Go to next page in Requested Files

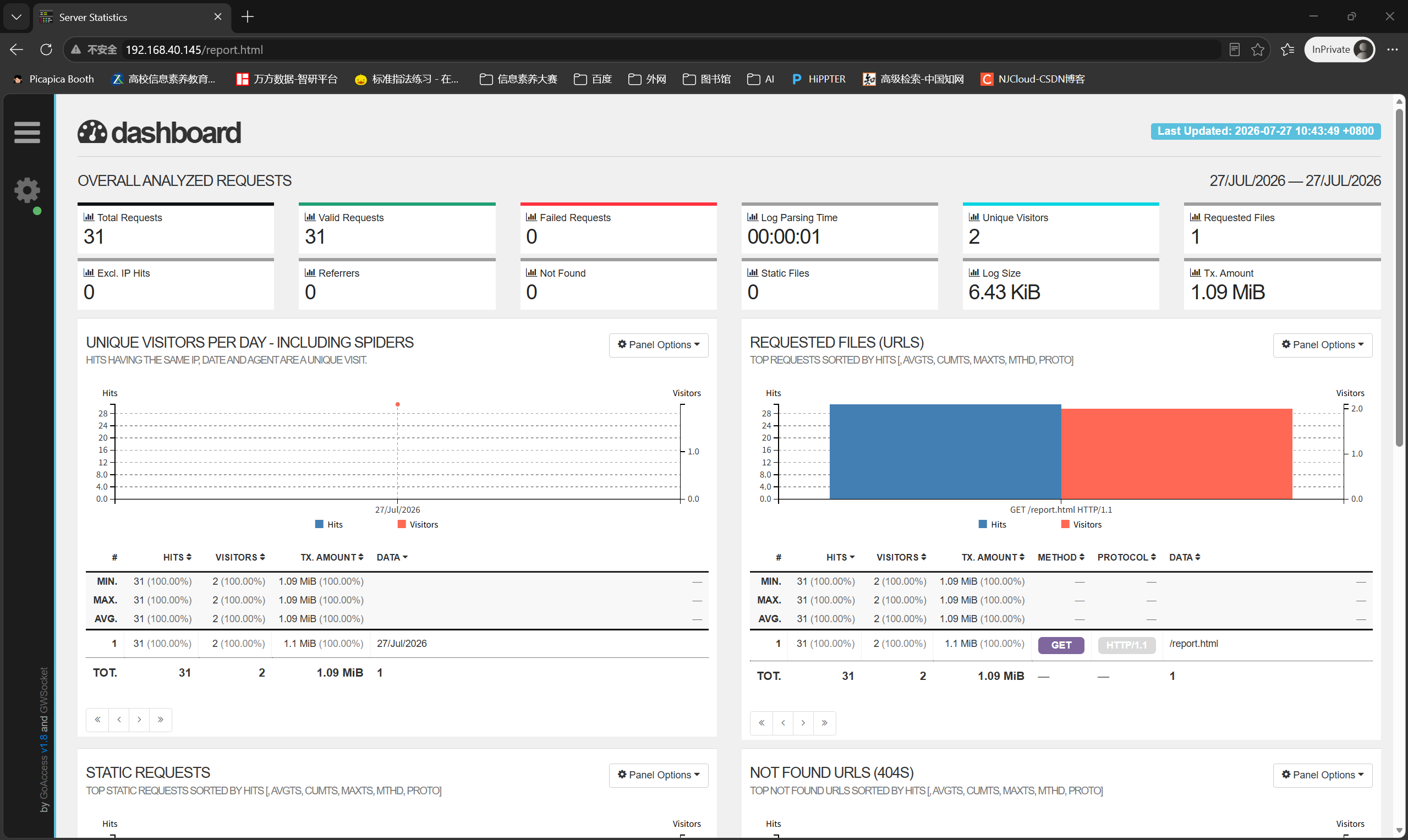click(803, 723)
